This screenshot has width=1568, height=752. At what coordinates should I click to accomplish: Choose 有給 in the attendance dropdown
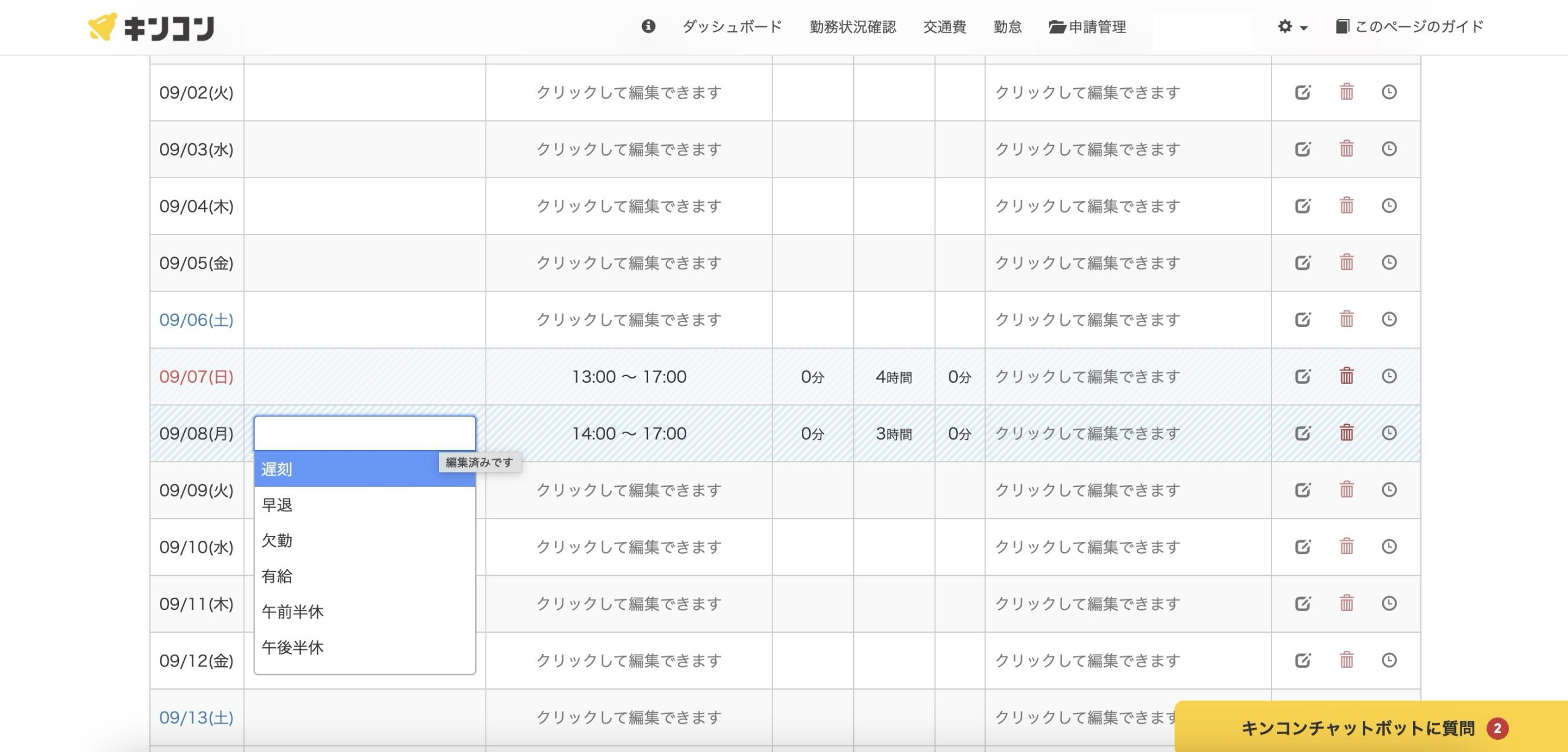click(277, 576)
